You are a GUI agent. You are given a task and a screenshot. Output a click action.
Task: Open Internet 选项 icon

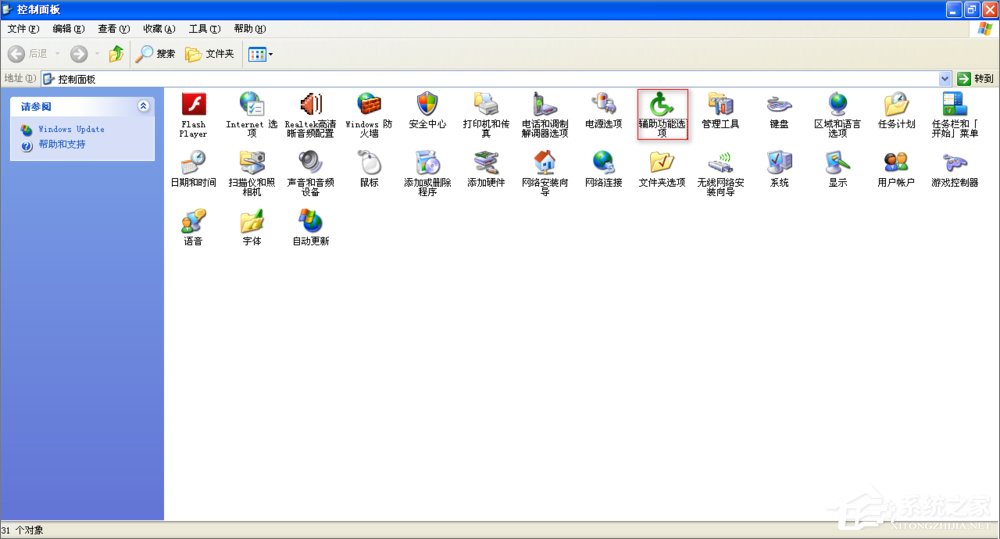tap(251, 105)
